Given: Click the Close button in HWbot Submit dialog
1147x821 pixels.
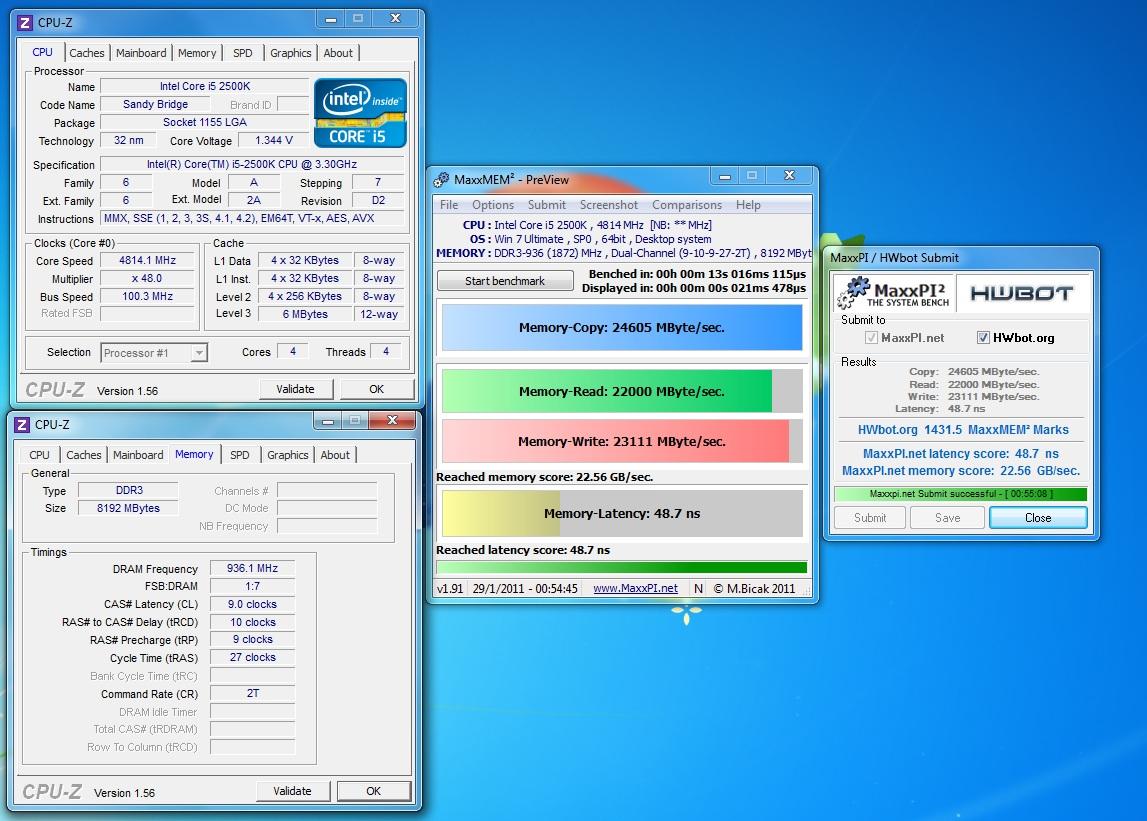Looking at the screenshot, I should tap(1038, 517).
